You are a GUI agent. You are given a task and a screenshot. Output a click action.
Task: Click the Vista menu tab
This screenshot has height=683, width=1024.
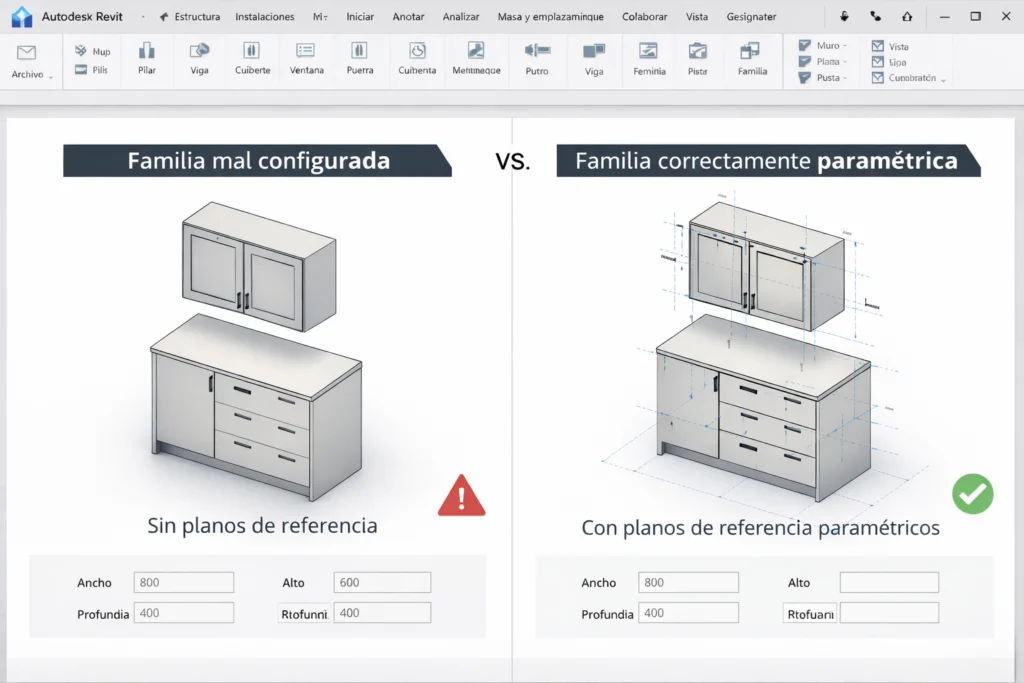[697, 16]
